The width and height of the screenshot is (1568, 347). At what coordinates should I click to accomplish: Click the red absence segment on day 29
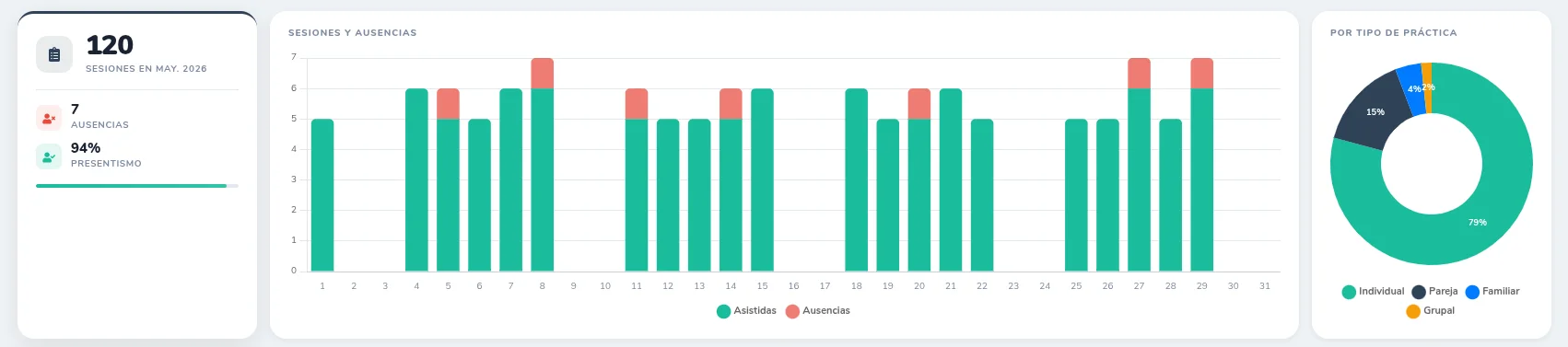pos(1202,74)
